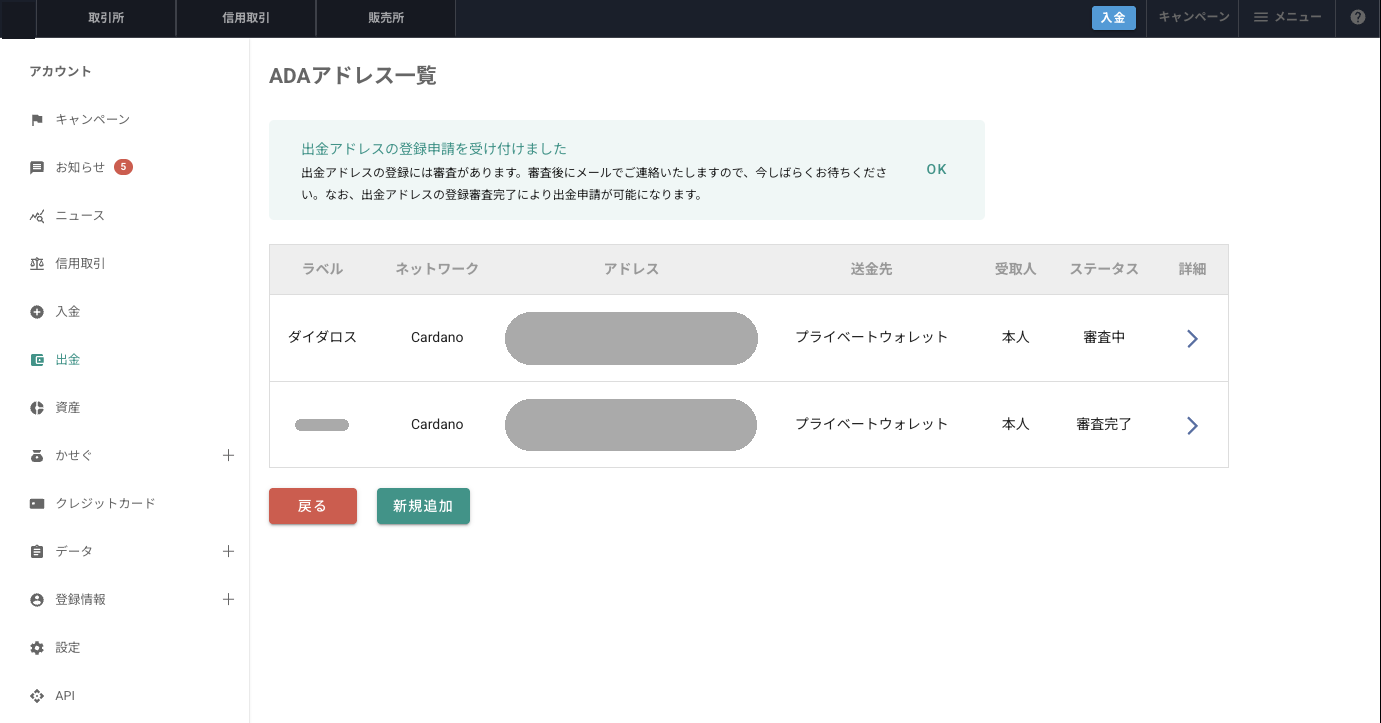Click the 出金アドレスの登録申請を受け付けました notice title
This screenshot has width=1381, height=723.
click(434, 149)
